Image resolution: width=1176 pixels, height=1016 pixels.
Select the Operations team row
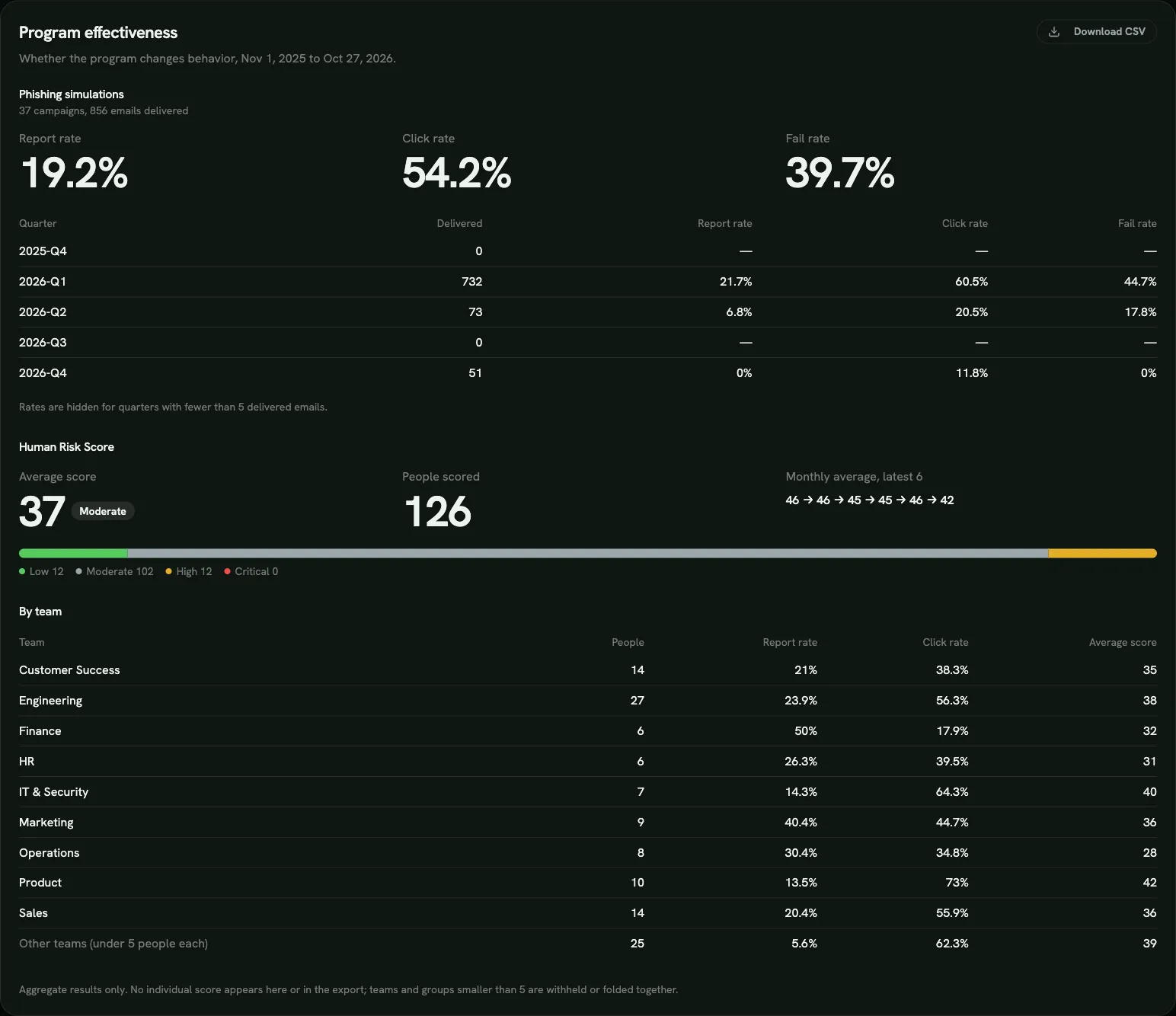[588, 853]
